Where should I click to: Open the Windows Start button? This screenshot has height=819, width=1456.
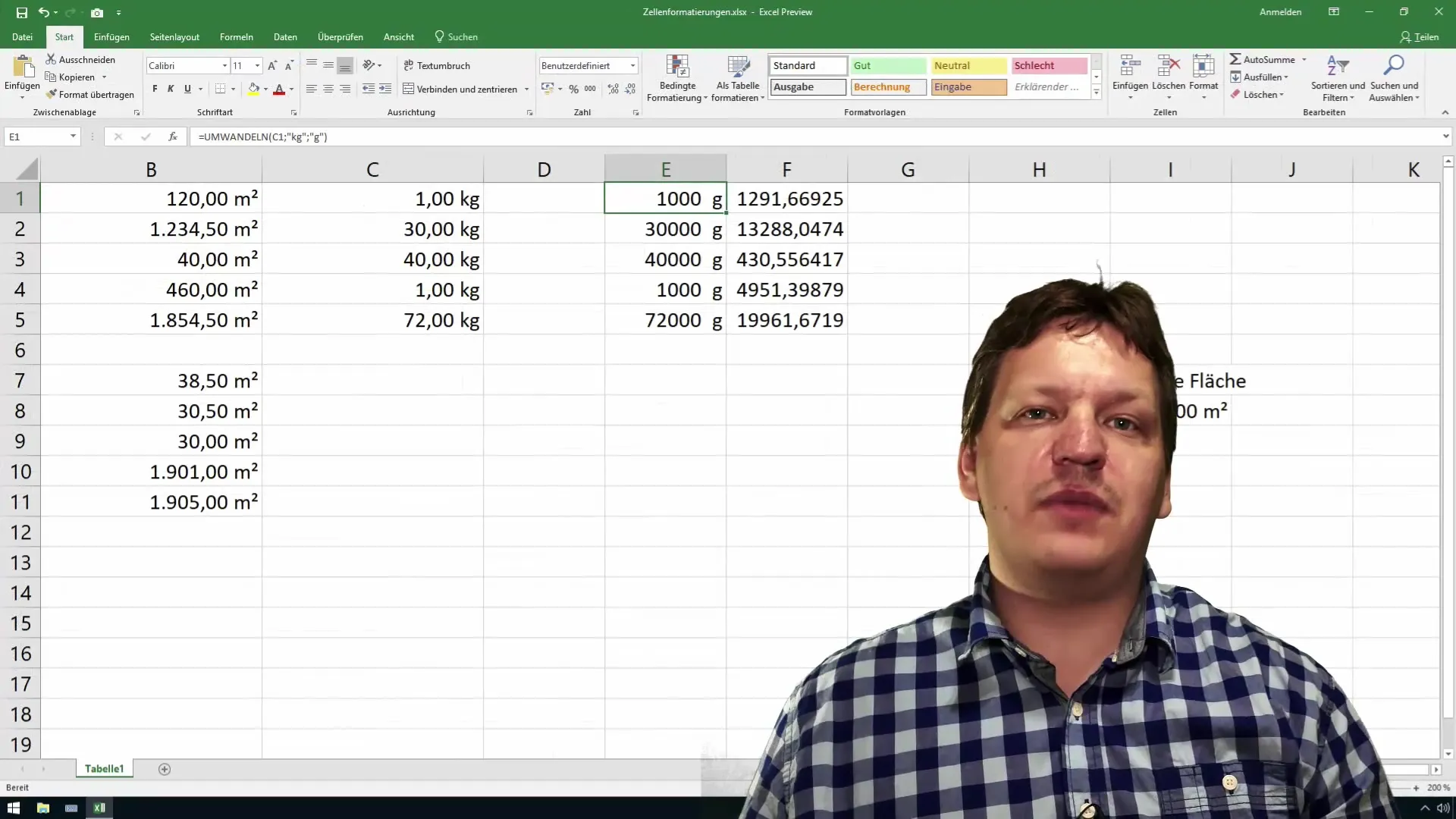pyautogui.click(x=14, y=808)
